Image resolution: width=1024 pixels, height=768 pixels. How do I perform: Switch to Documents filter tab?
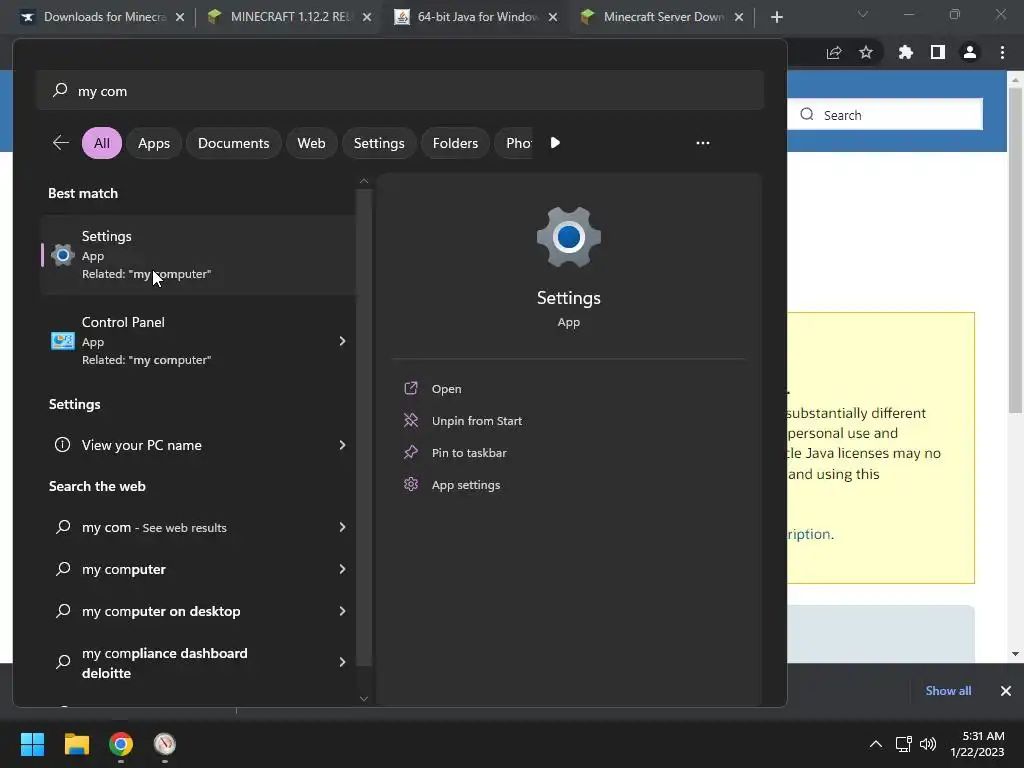click(x=233, y=143)
